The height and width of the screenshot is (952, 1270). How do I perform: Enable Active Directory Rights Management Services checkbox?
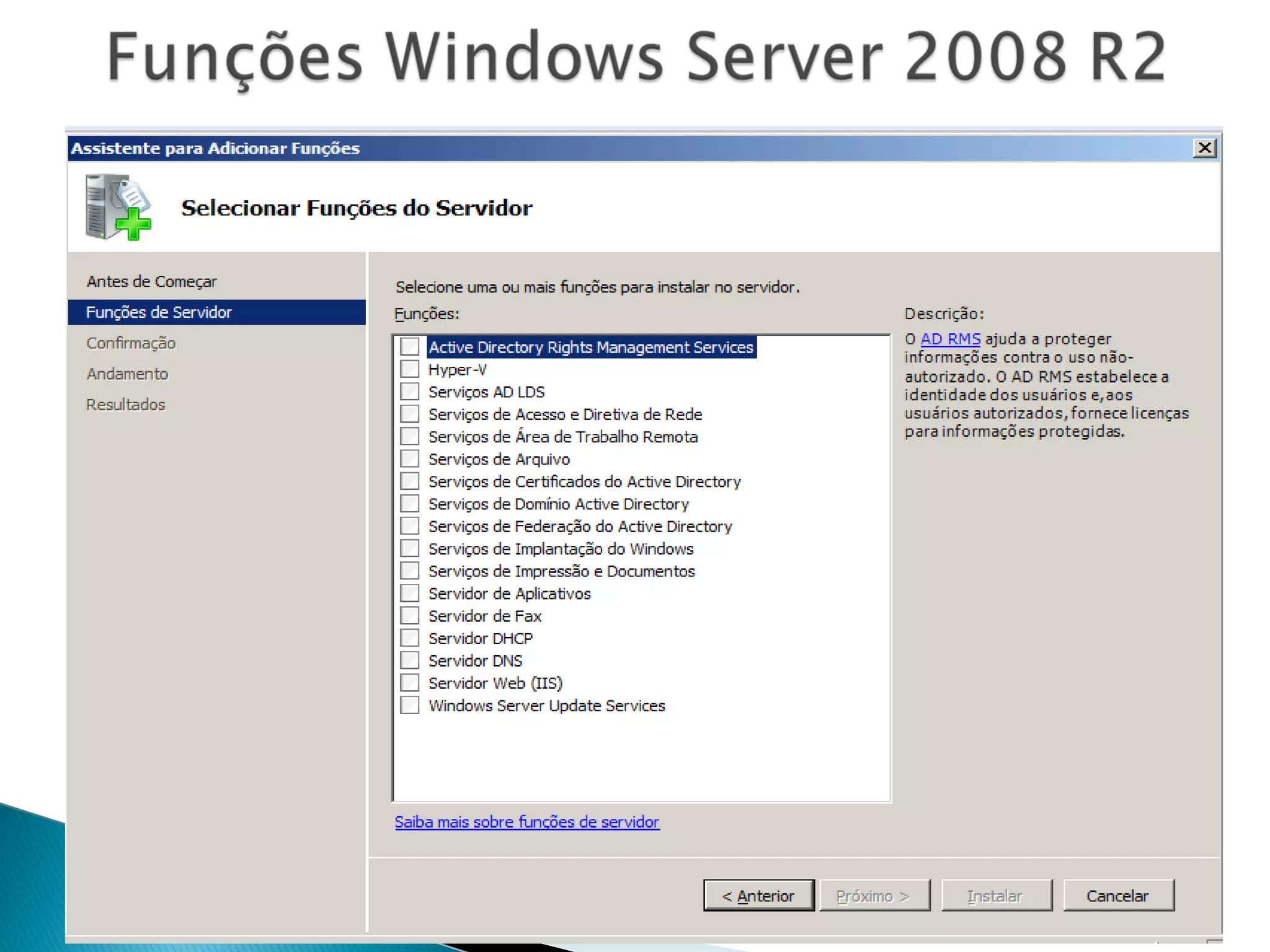409,347
